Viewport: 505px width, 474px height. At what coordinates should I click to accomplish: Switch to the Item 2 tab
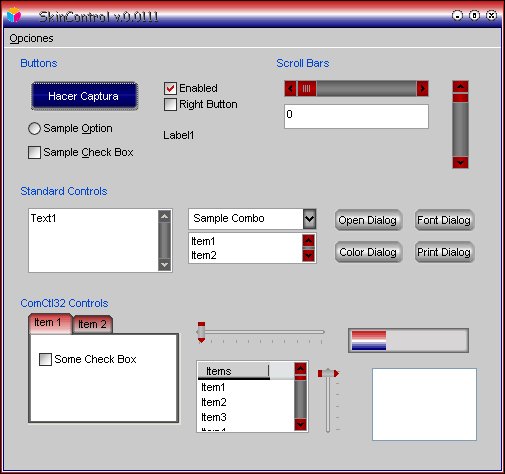(x=92, y=324)
